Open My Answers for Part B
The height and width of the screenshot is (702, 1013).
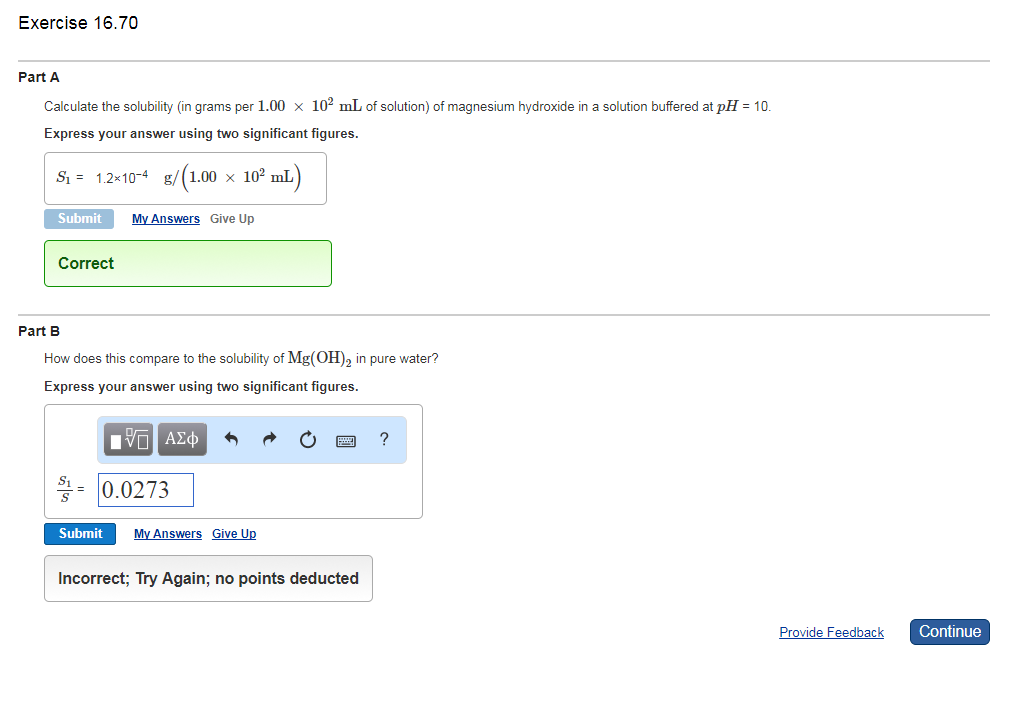pyautogui.click(x=167, y=533)
